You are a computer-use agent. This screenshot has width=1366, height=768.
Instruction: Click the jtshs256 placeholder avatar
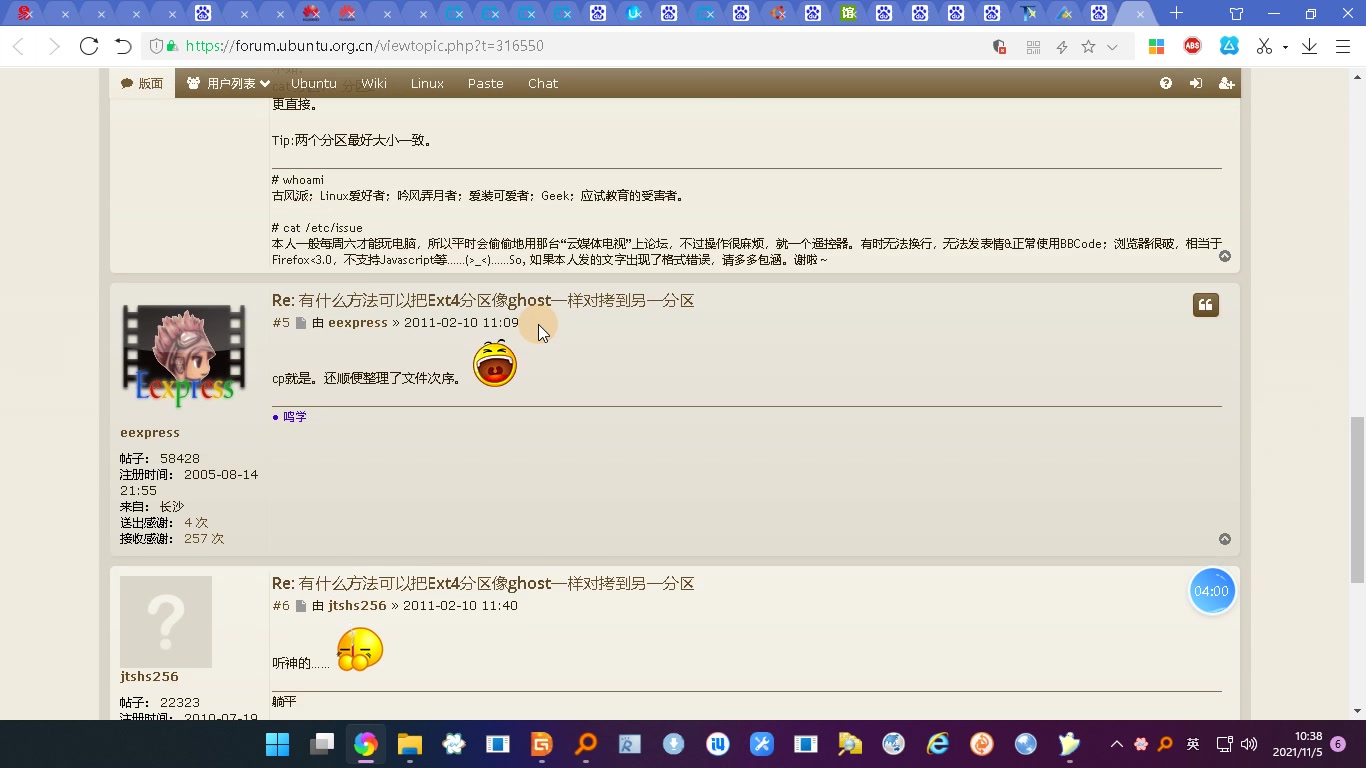(166, 622)
